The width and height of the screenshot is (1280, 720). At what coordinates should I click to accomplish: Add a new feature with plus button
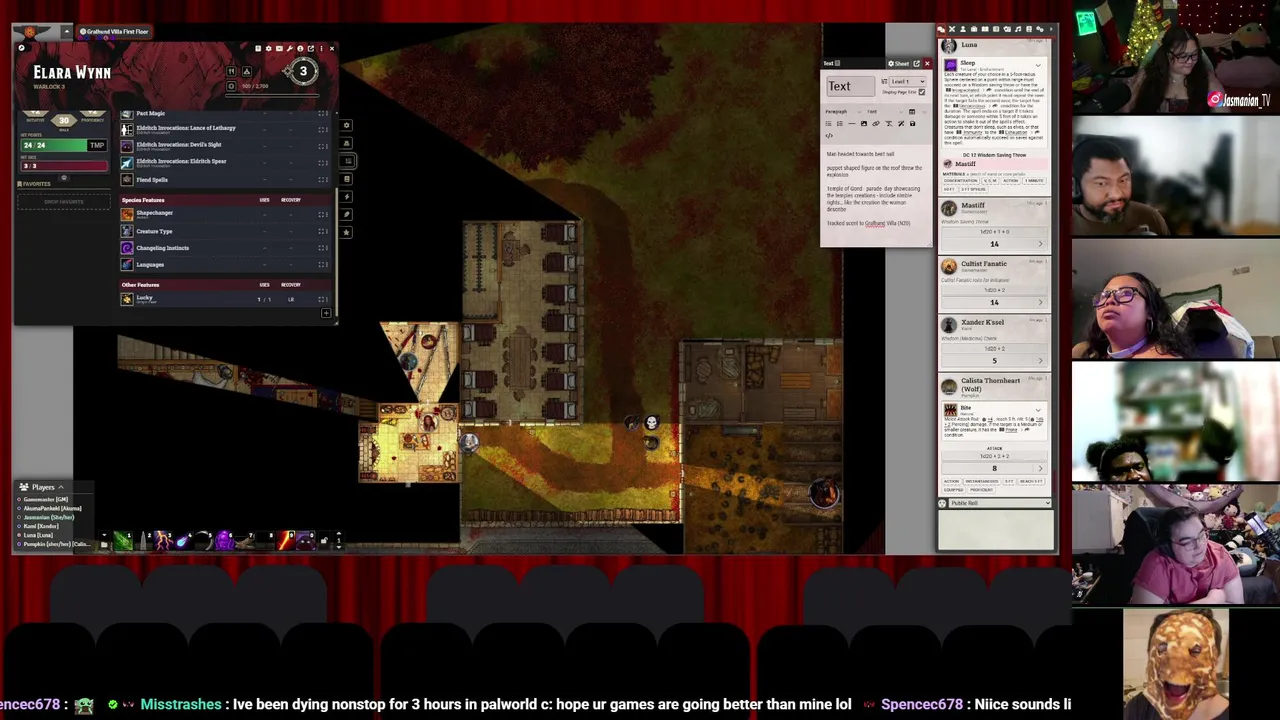[326, 313]
